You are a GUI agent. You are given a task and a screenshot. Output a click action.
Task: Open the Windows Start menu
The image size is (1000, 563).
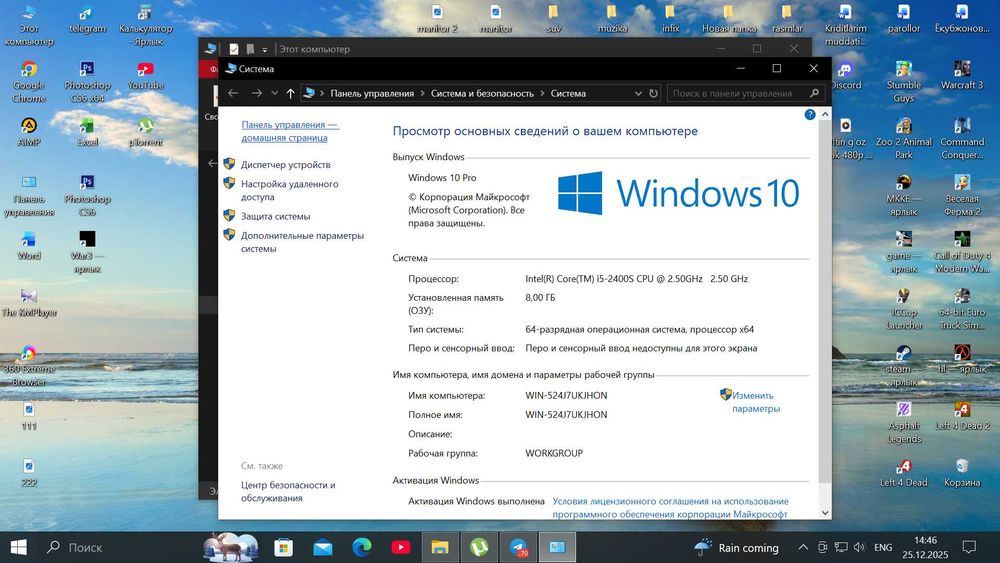point(18,547)
